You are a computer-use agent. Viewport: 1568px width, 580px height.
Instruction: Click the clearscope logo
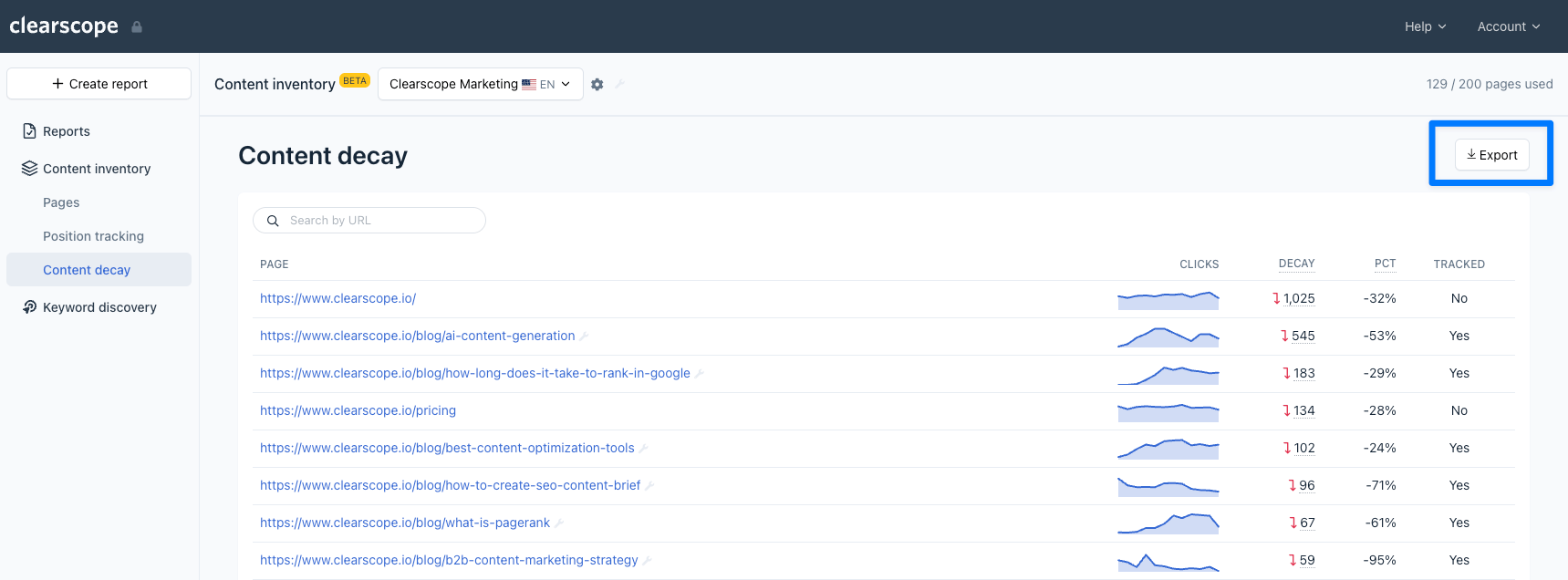pos(64,26)
